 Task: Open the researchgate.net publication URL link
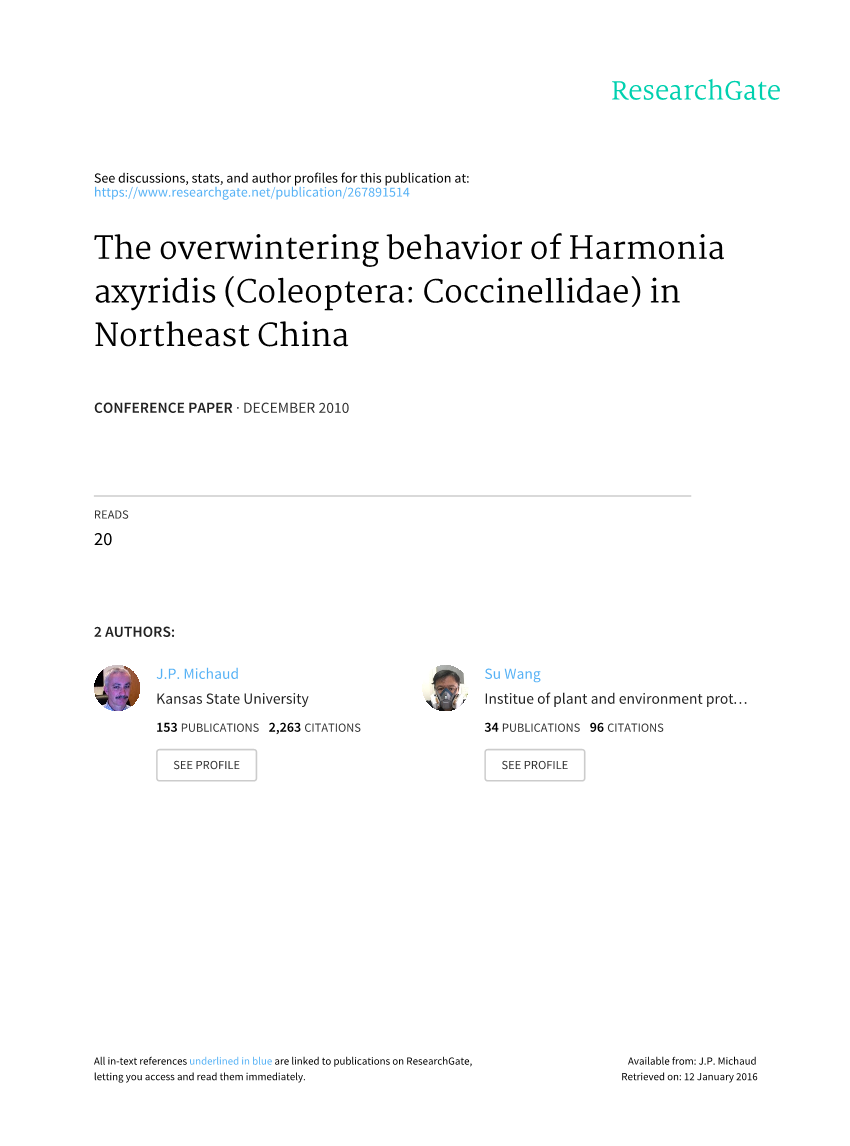click(251, 192)
